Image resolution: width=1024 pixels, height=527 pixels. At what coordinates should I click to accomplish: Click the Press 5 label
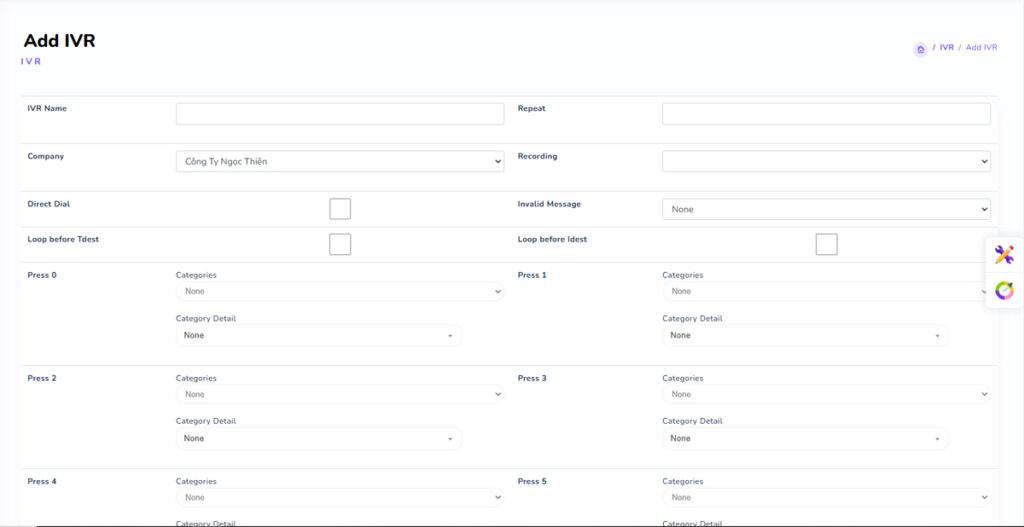(532, 481)
